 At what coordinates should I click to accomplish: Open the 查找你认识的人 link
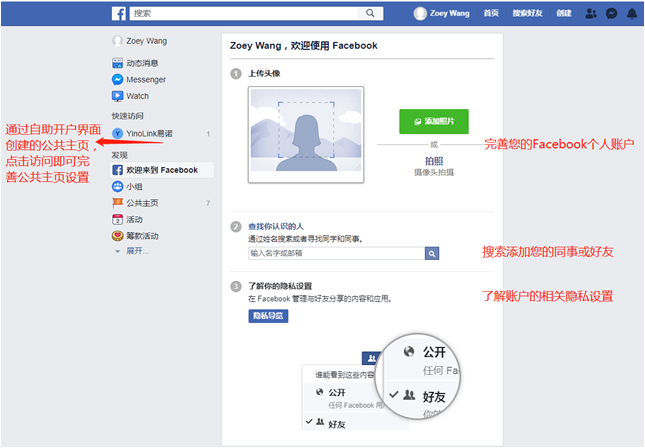pyautogui.click(x=276, y=226)
